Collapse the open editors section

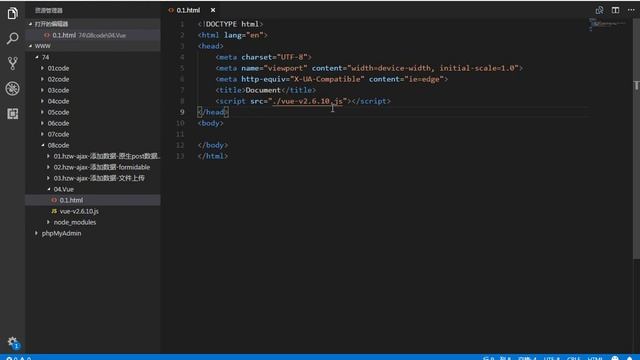click(x=30, y=24)
